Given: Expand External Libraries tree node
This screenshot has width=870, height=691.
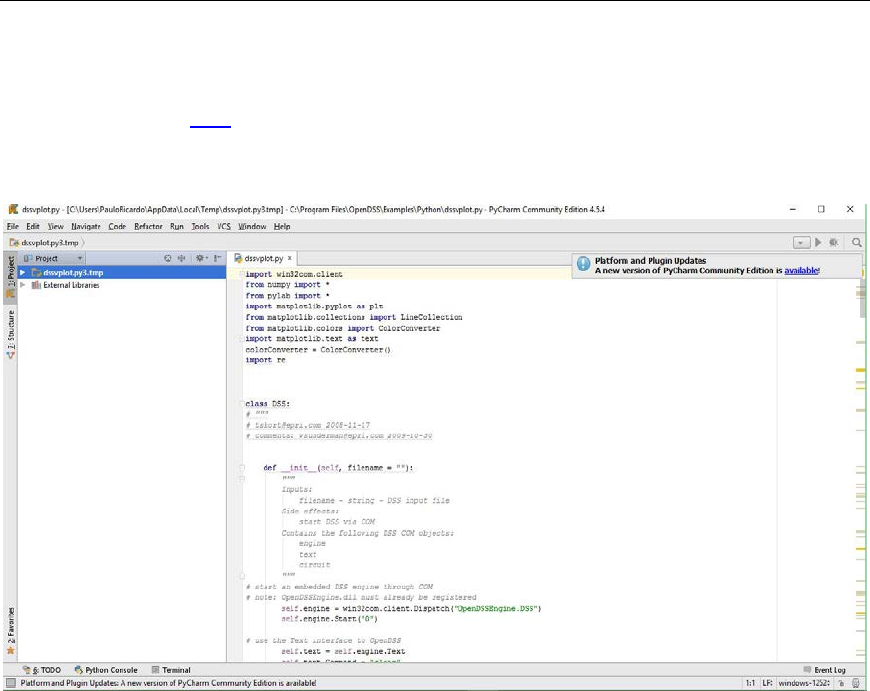Looking at the screenshot, I should coord(23,285).
